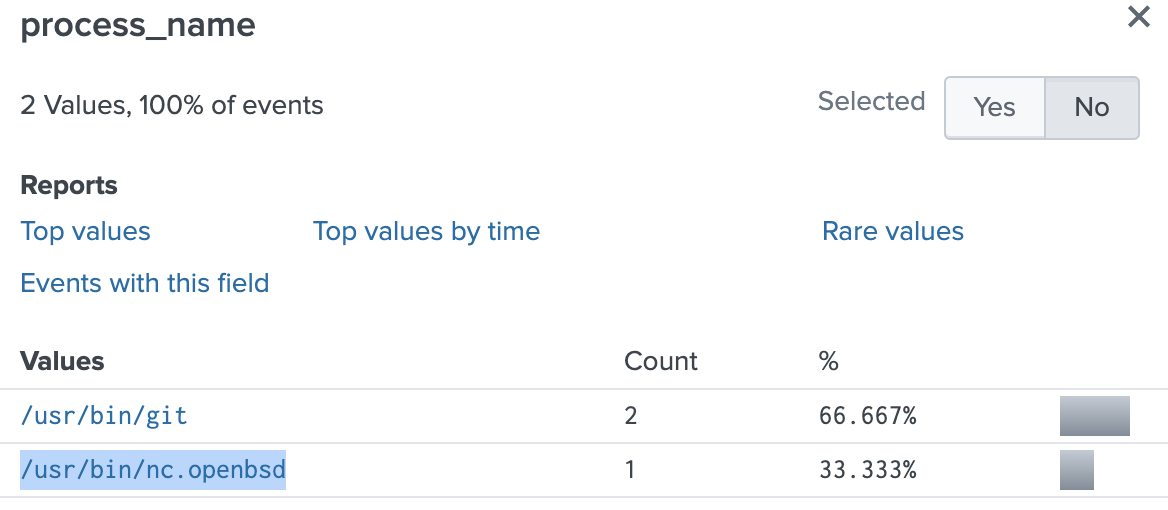Screen dimensions: 1168x510
Task: Open Top values by time report
Action: (426, 232)
